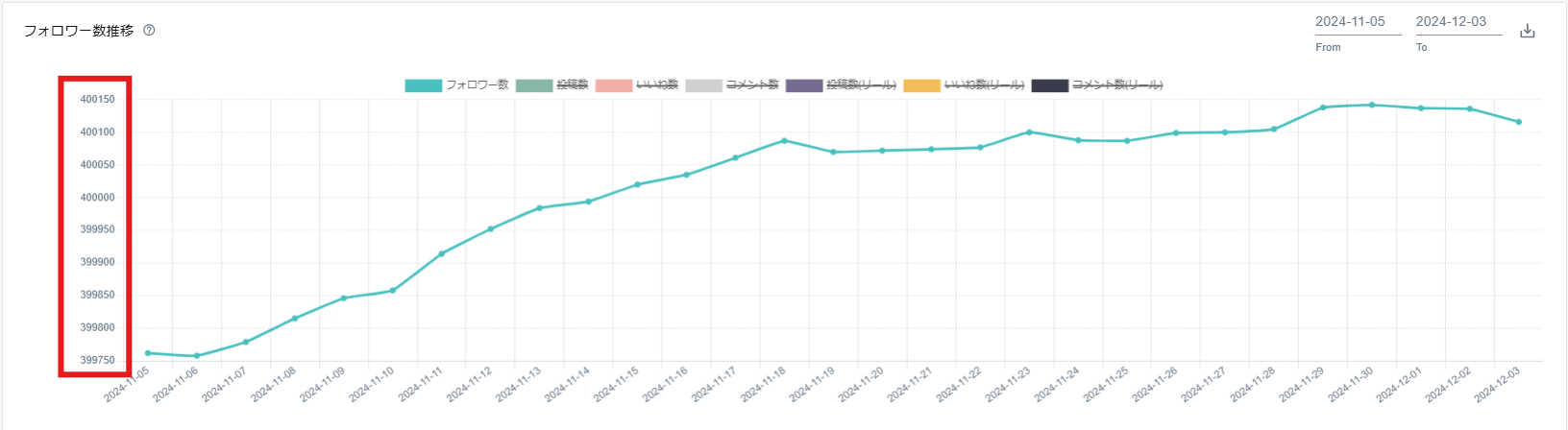This screenshot has height=430, width=1568.
Task: Click the download chart icon
Action: pyautogui.click(x=1527, y=31)
